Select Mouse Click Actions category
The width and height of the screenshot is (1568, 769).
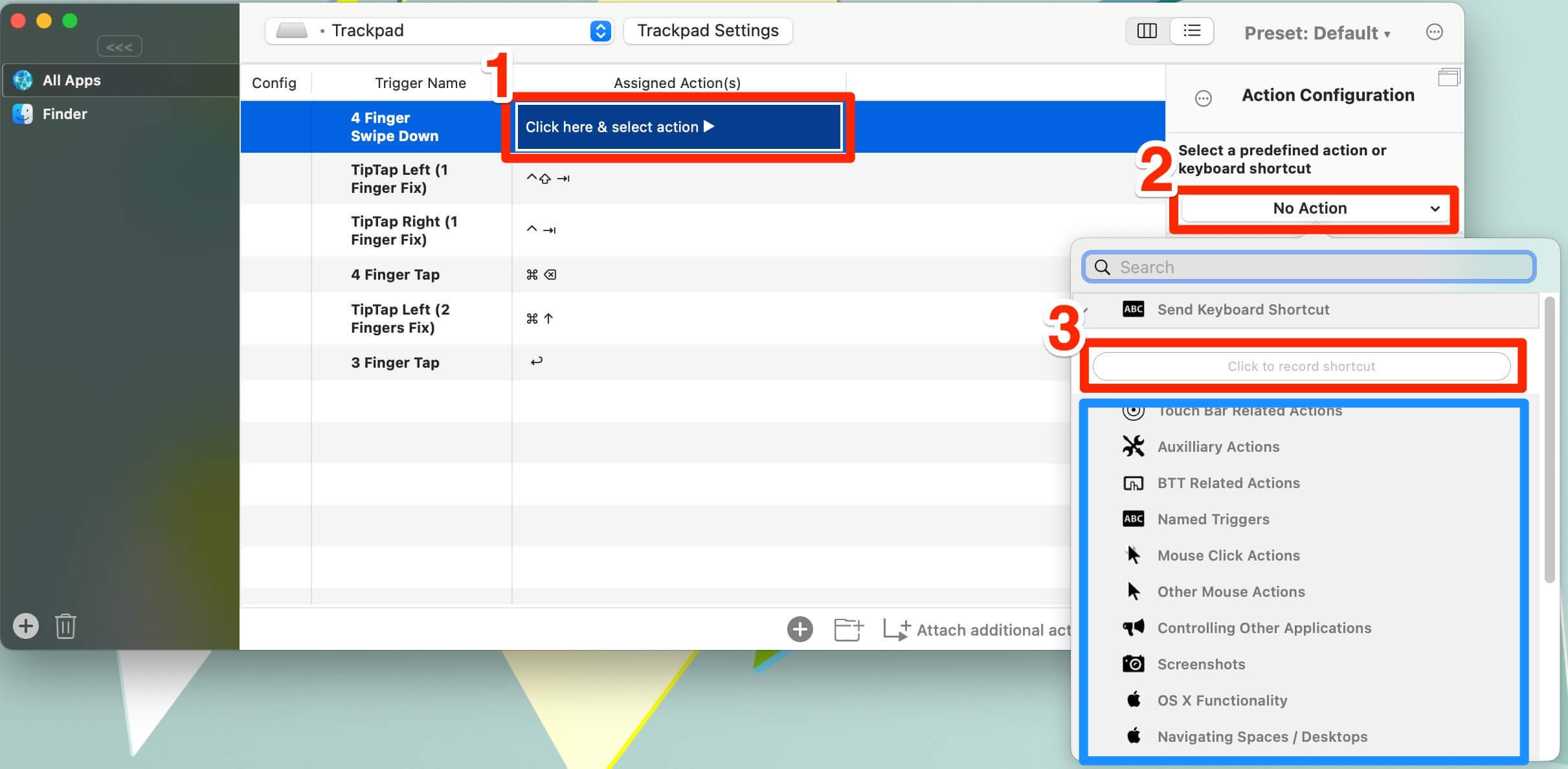[1228, 555]
